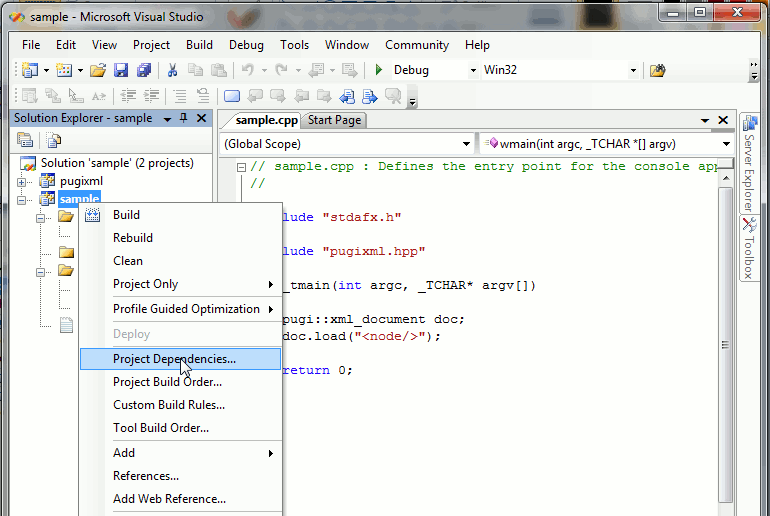Click the Open File folder icon
The width and height of the screenshot is (770, 516).
pyautogui.click(x=97, y=70)
